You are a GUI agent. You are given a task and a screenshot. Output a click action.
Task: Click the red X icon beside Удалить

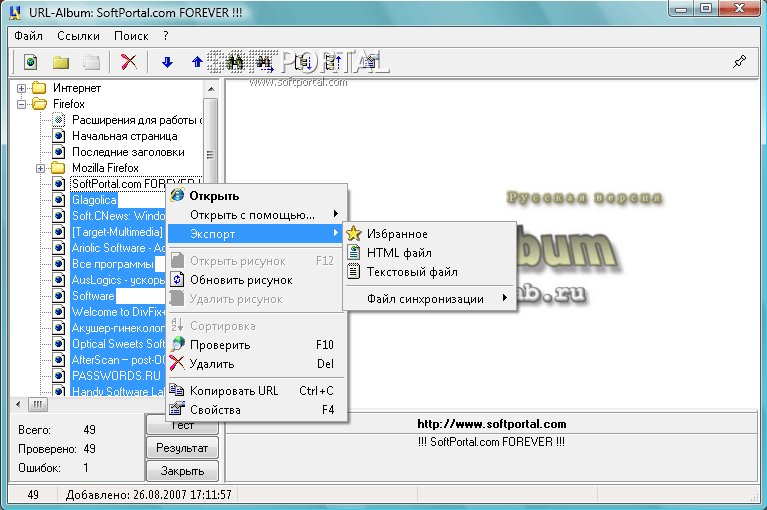tap(177, 363)
